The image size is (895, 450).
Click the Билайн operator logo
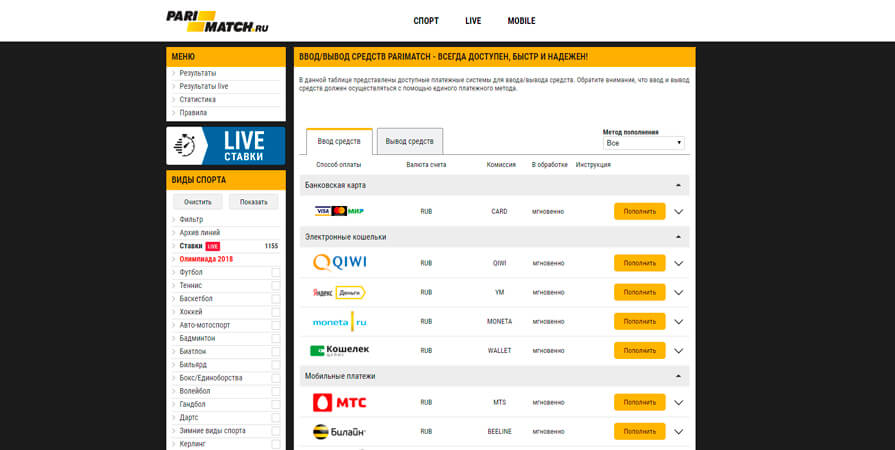pos(340,432)
